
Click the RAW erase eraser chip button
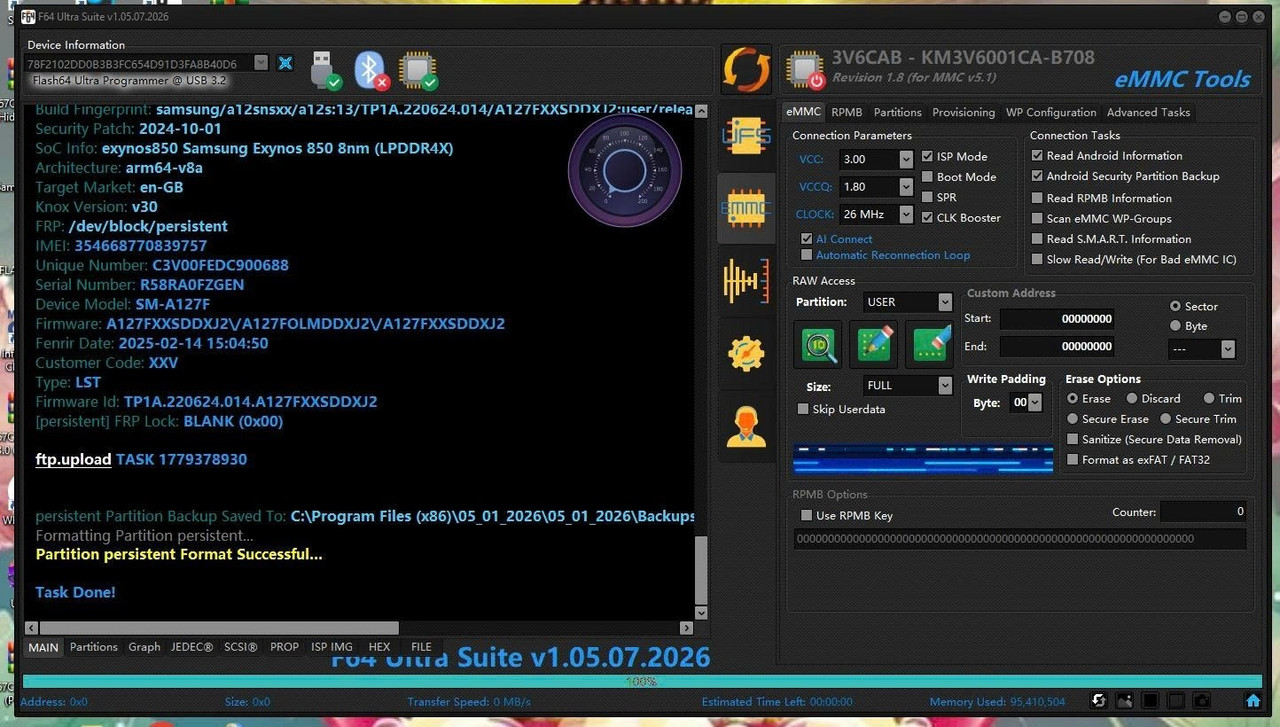click(929, 344)
